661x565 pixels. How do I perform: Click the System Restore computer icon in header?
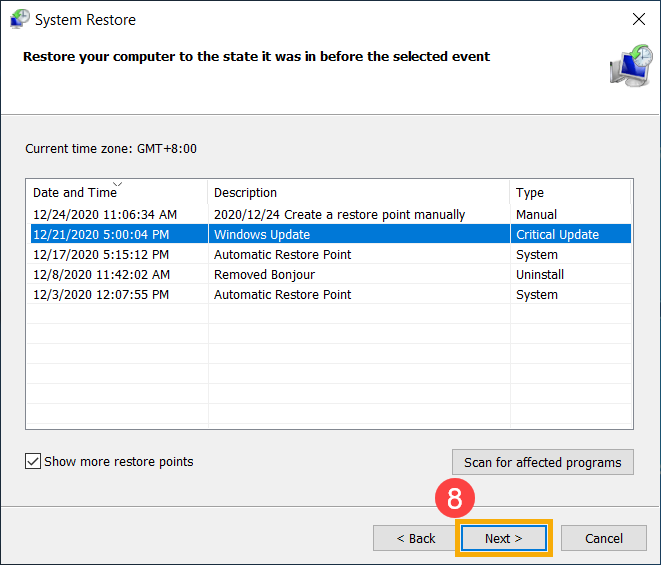630,65
